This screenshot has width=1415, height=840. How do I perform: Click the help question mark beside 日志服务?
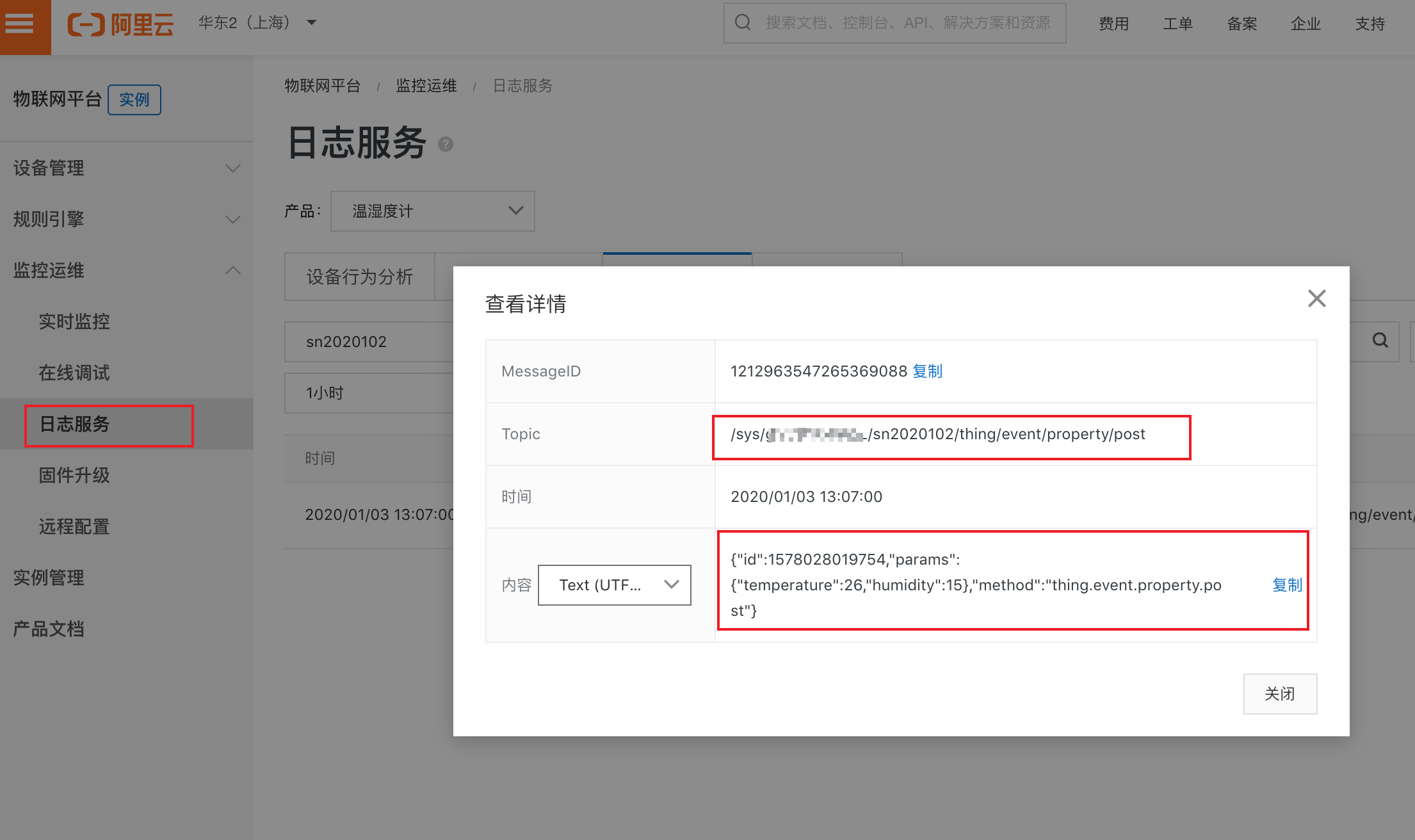coord(446,145)
